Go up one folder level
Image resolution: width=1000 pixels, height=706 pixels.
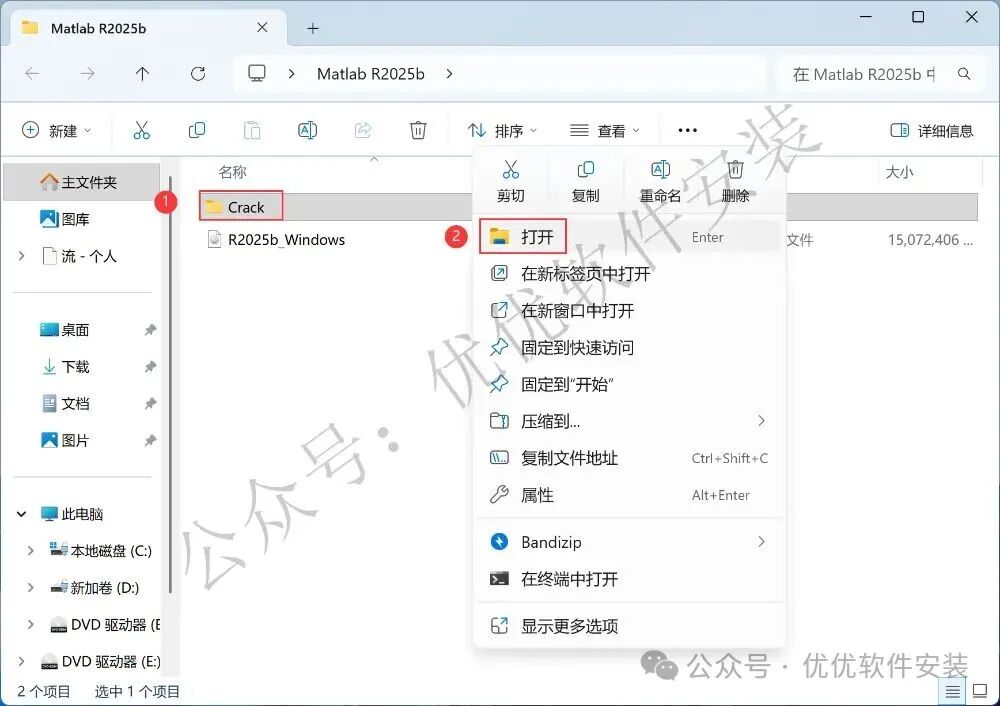pyautogui.click(x=142, y=74)
